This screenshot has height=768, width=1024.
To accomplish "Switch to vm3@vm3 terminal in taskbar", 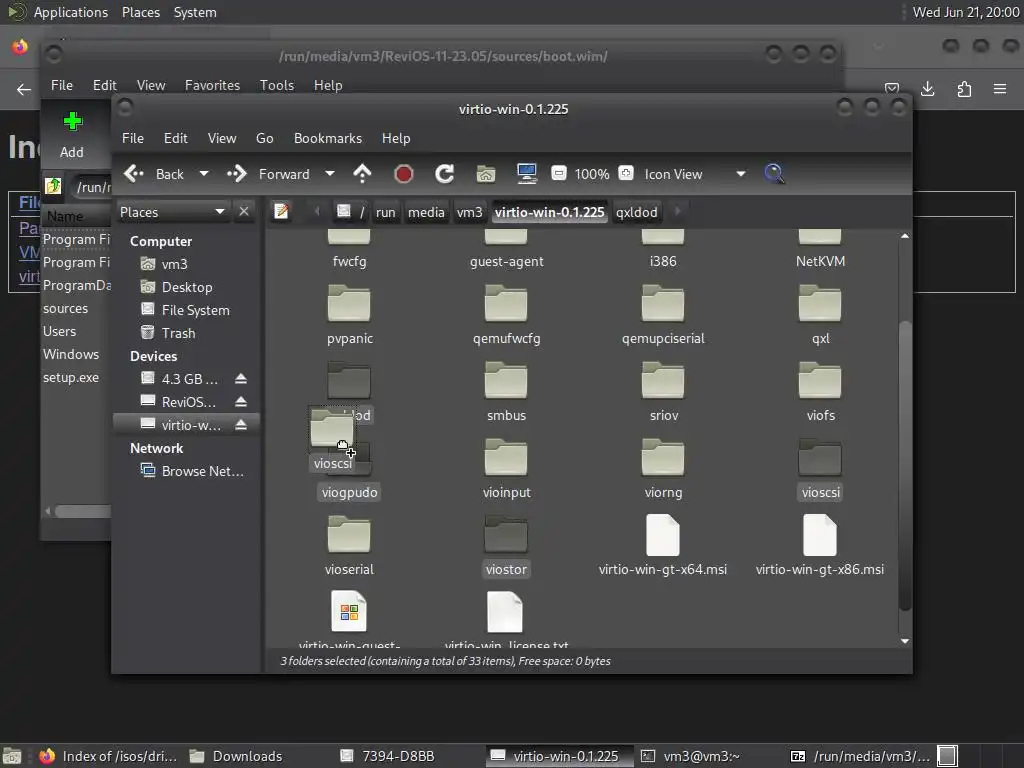I will [x=692, y=756].
